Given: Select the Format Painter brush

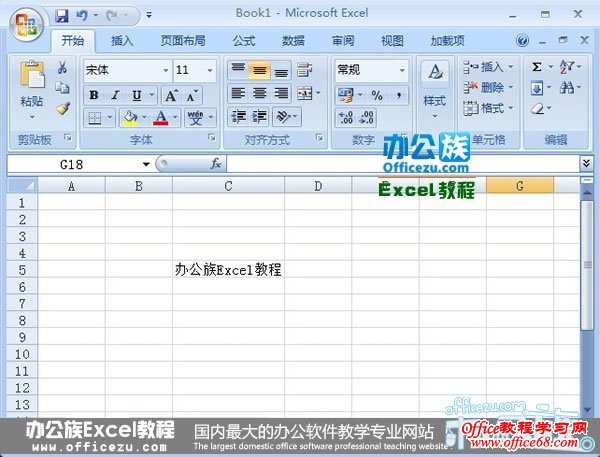Looking at the screenshot, I should click(x=63, y=109).
